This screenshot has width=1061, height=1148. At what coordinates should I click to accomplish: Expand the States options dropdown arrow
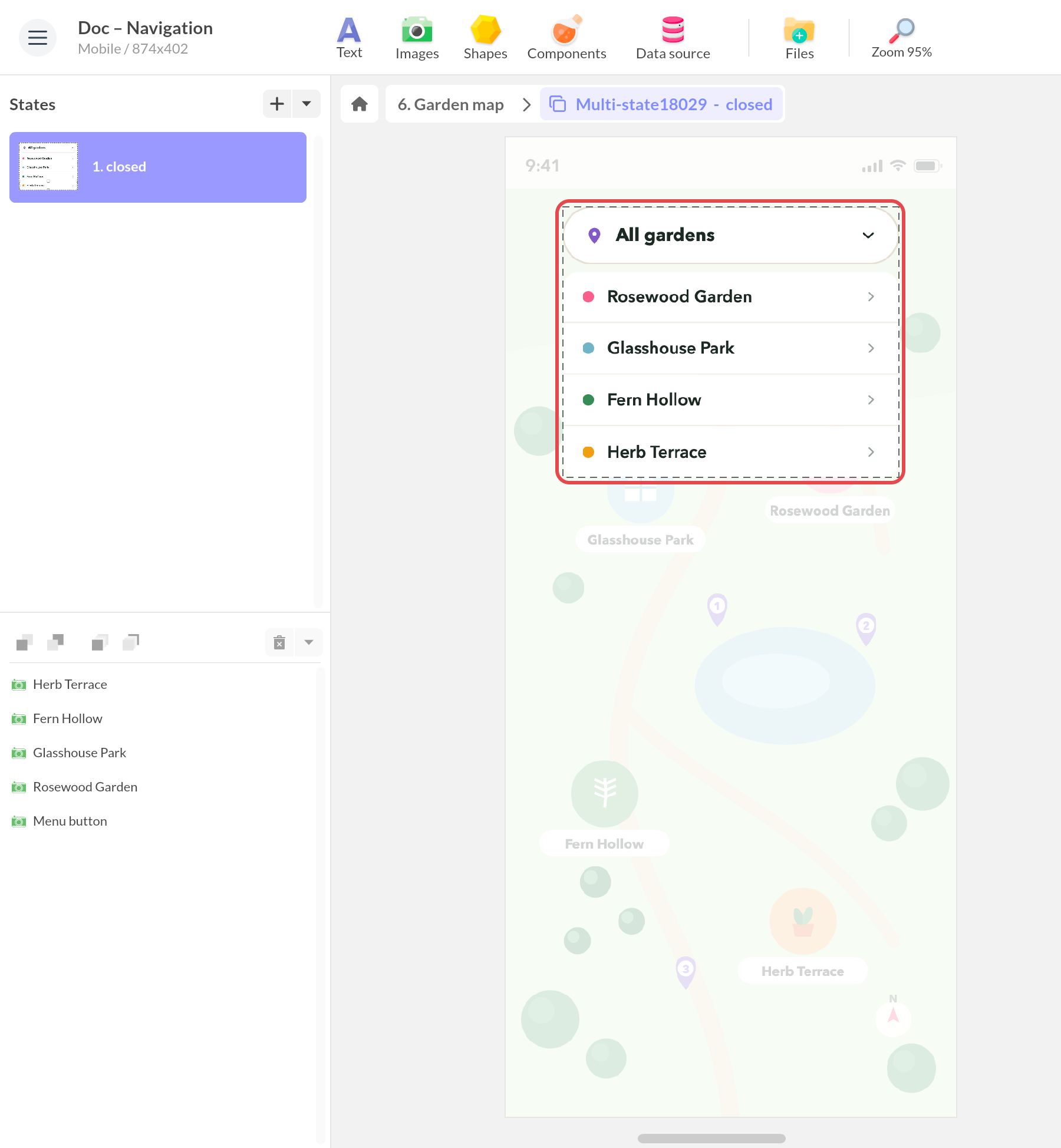[307, 104]
